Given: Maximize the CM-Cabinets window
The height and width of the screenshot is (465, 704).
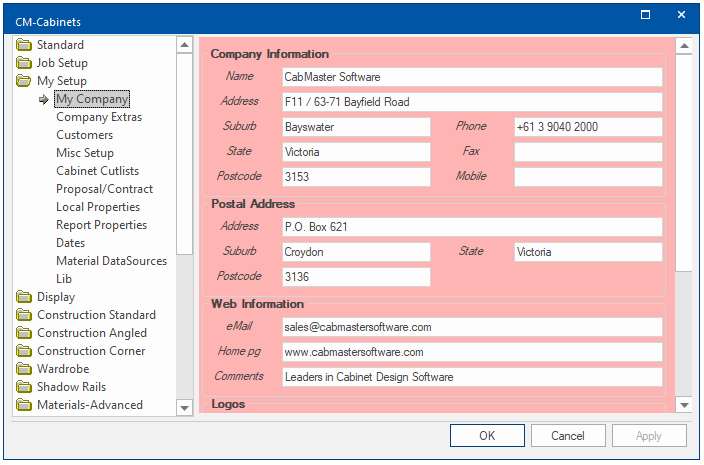Looking at the screenshot, I should click(645, 15).
